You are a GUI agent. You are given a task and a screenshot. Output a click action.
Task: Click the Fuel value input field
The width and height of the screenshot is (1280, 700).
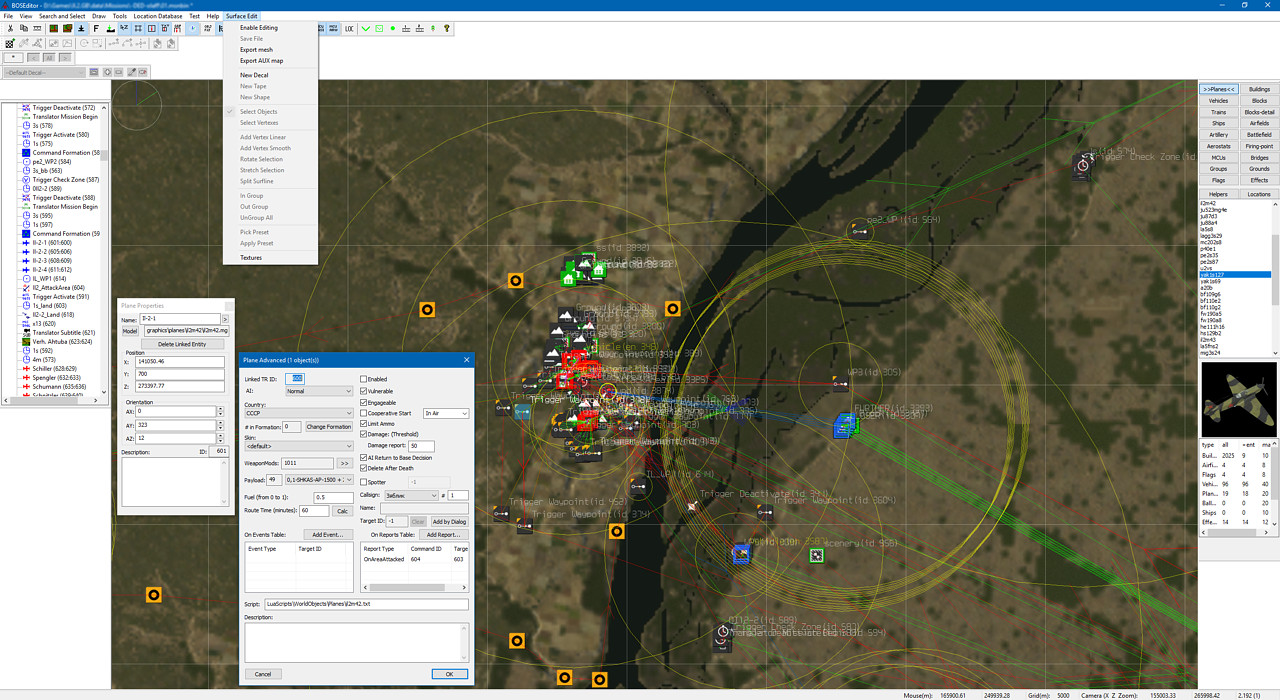click(333, 497)
